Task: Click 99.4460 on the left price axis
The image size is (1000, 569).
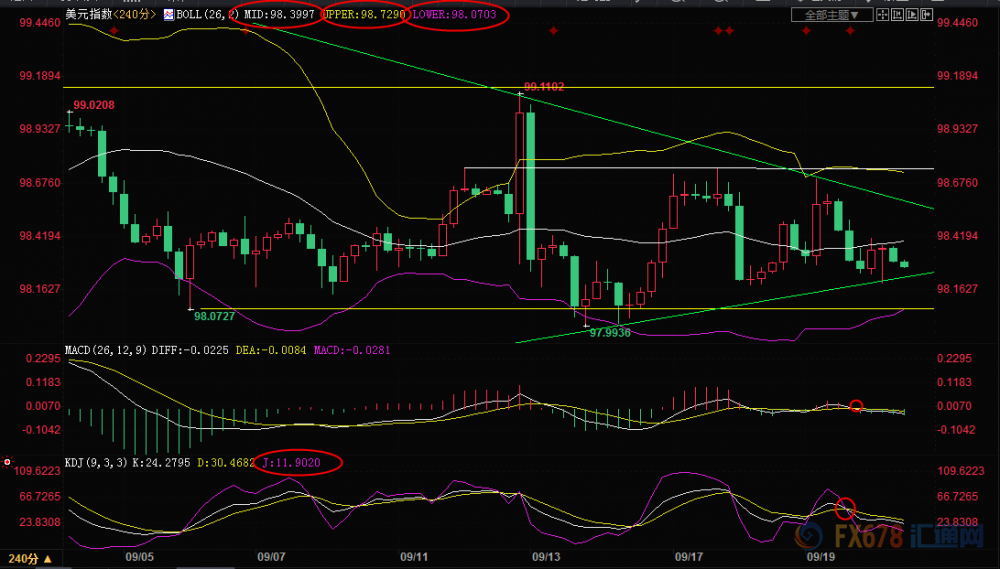Action: click(40, 23)
